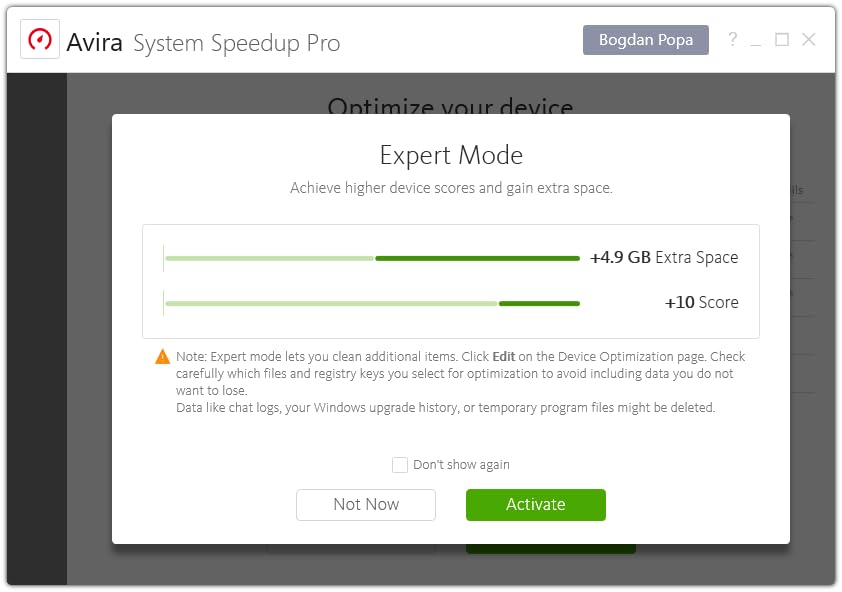Click the bold "Edit" word in the note
842x592 pixels.
pyautogui.click(x=504, y=357)
